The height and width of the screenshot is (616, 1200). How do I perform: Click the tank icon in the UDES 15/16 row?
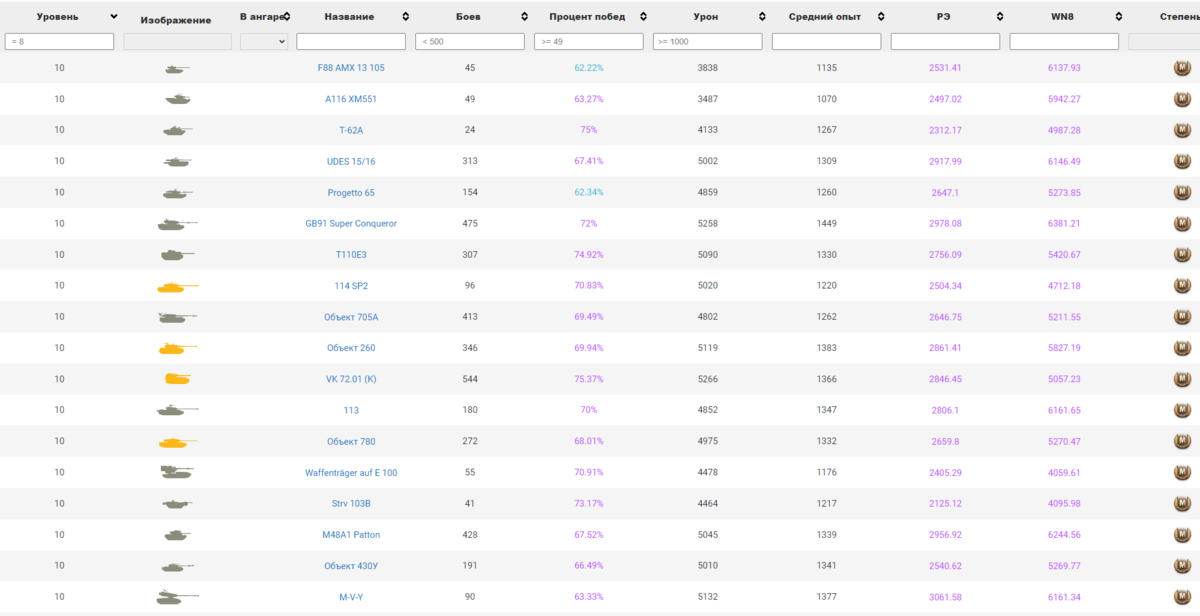tap(177, 162)
